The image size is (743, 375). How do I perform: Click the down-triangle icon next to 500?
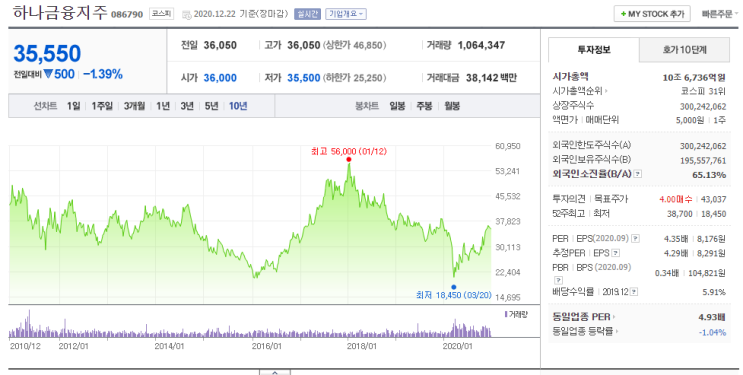[48, 74]
